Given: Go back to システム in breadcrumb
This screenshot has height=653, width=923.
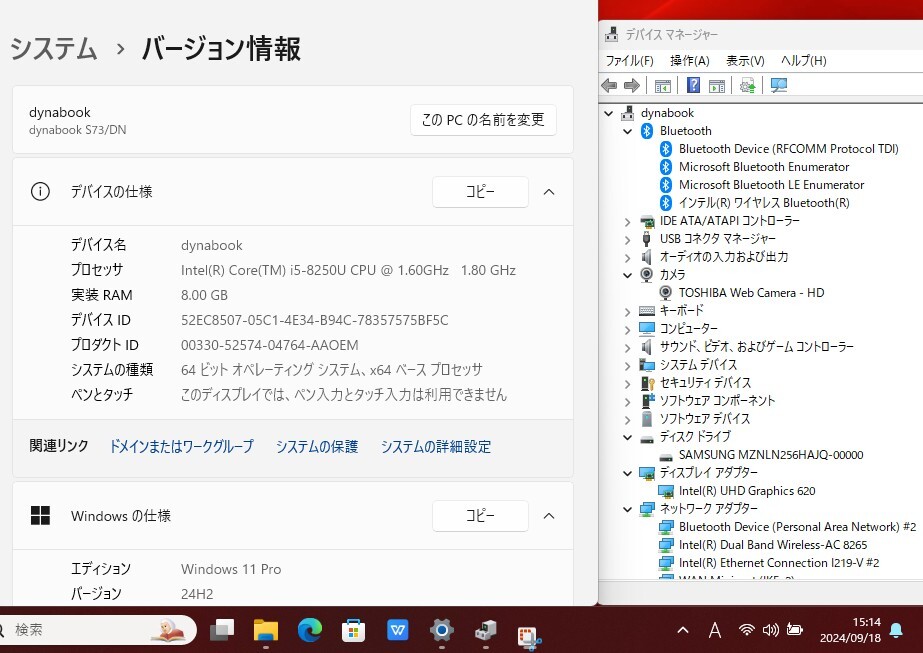Looking at the screenshot, I should pyautogui.click(x=53, y=48).
